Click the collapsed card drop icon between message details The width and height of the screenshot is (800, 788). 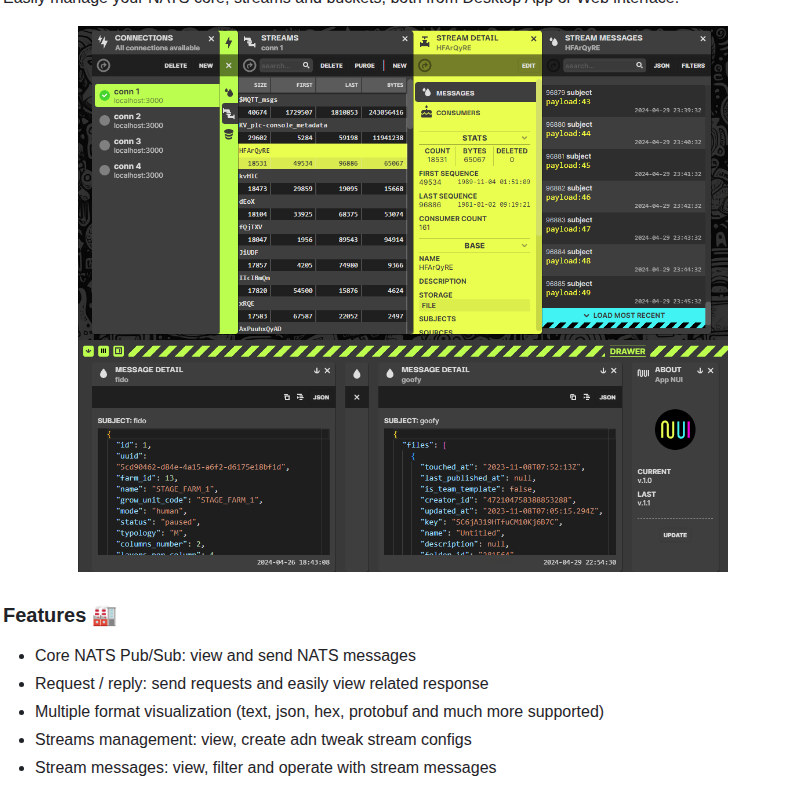click(357, 374)
